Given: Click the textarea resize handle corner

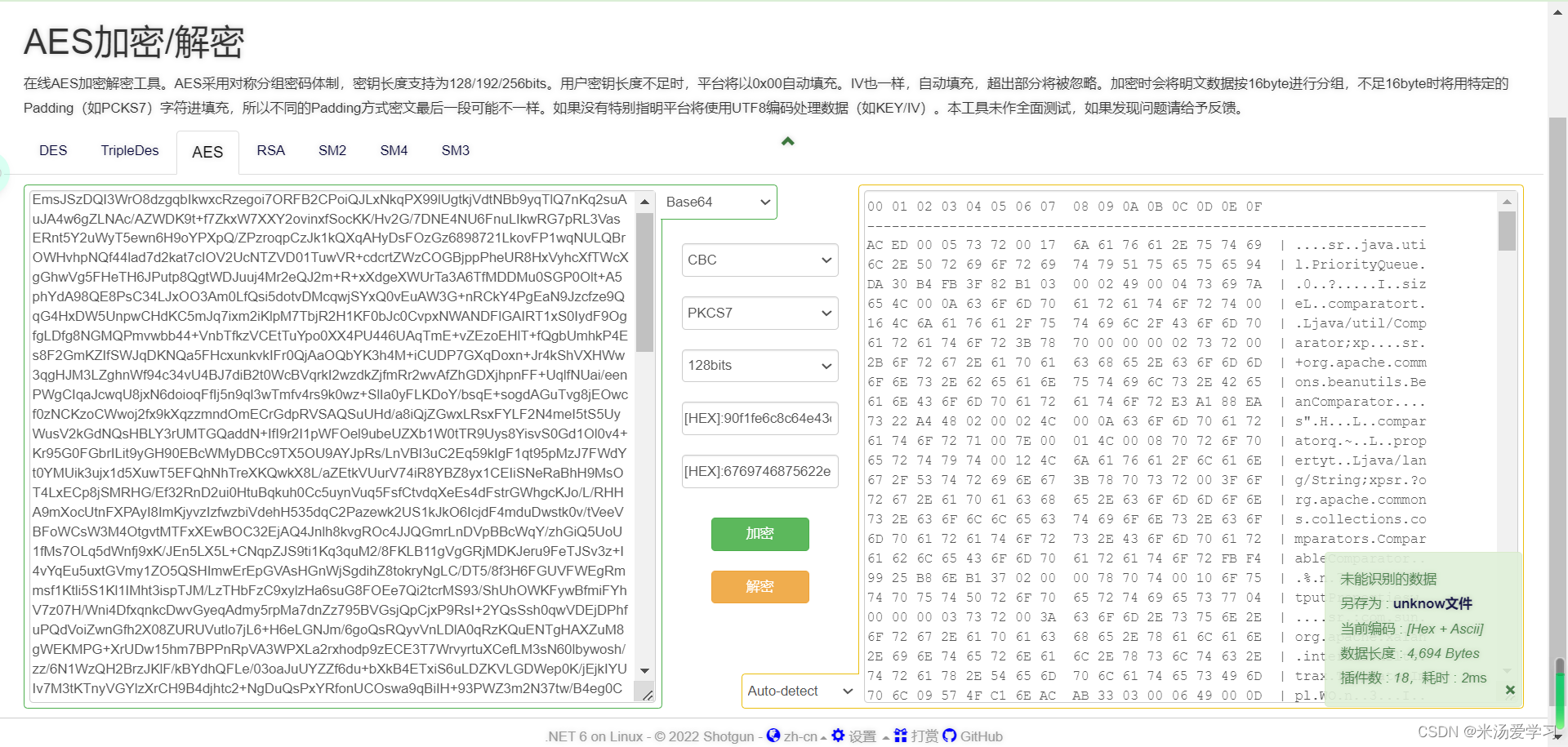Looking at the screenshot, I should tap(647, 695).
